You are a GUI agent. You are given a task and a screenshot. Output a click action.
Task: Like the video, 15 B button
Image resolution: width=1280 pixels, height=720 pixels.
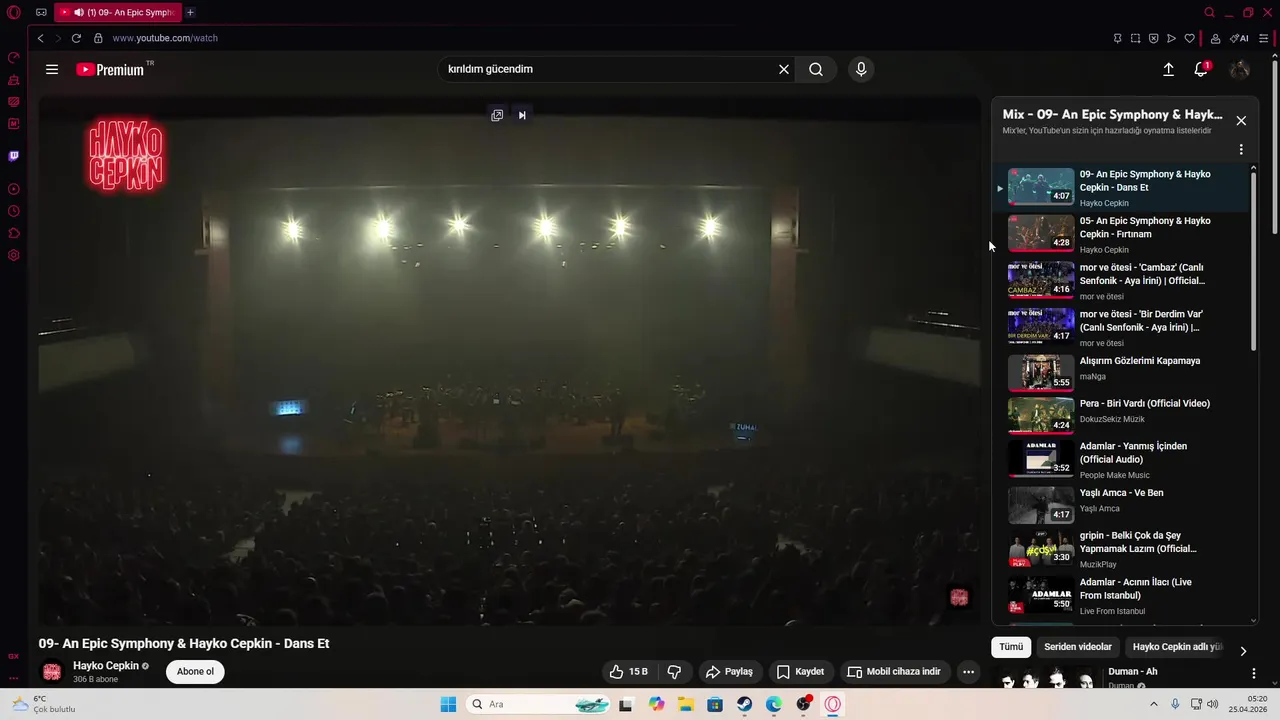629,671
